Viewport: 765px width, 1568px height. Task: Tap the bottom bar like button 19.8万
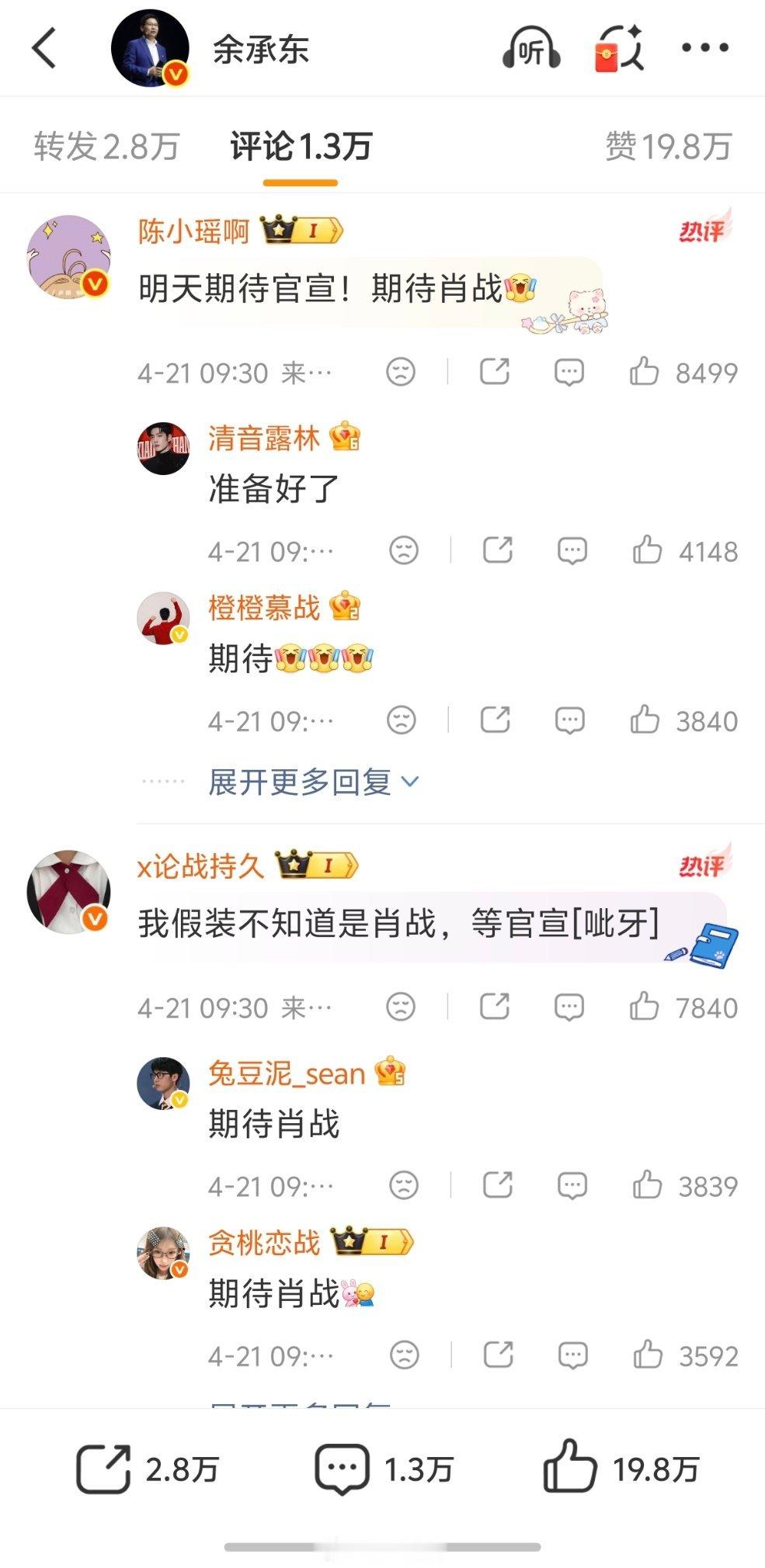click(621, 1468)
